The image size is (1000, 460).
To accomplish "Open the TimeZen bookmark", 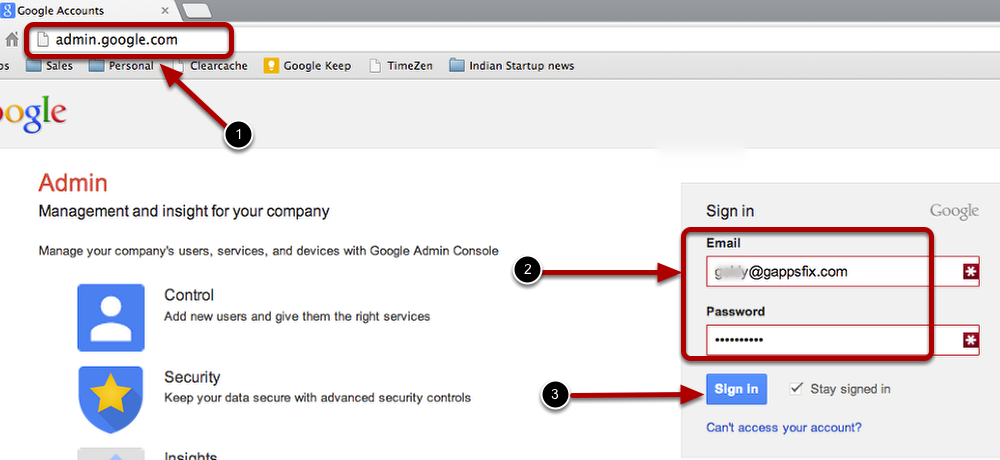I will pos(401,66).
